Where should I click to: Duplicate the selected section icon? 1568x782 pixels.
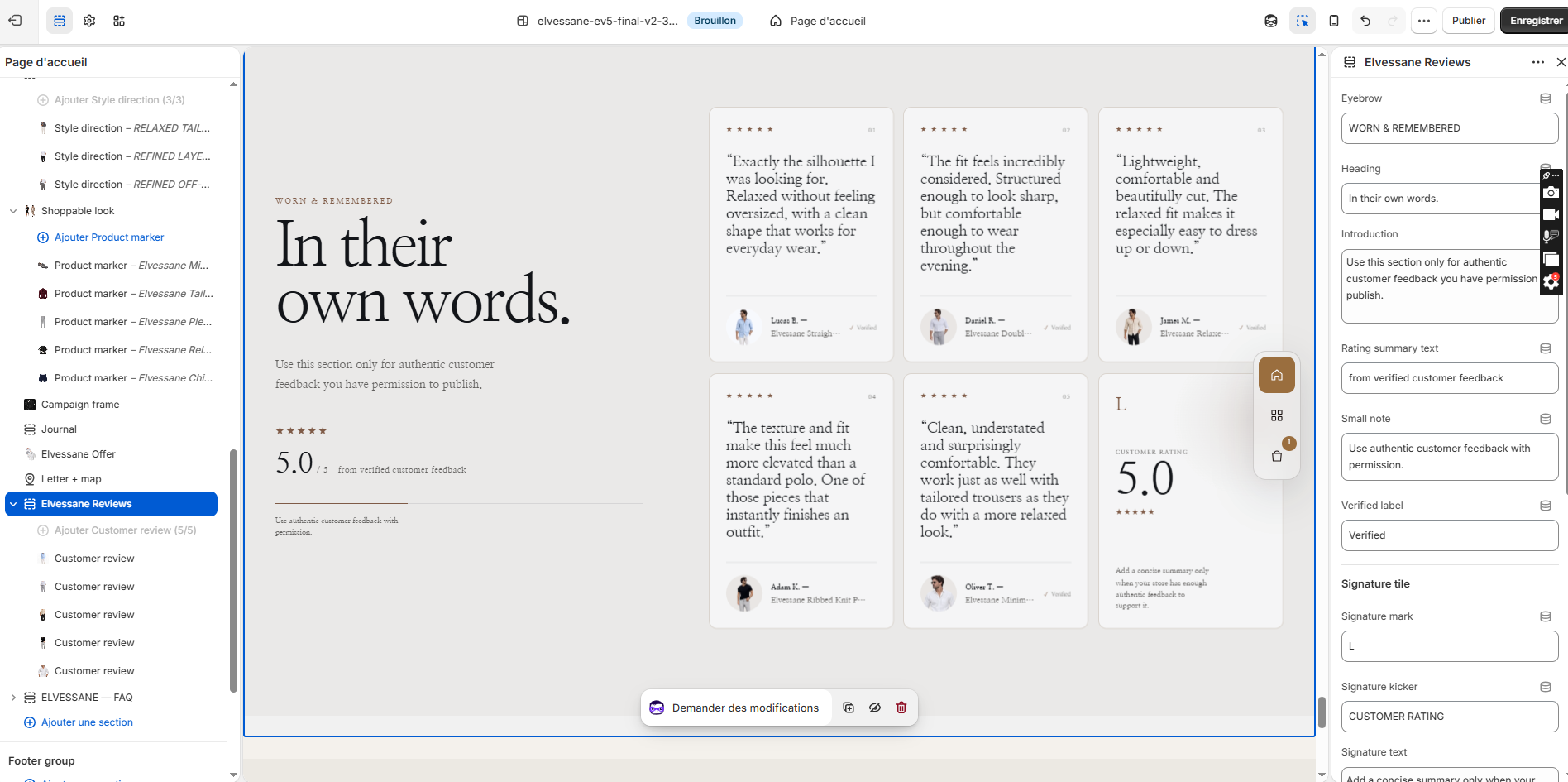[849, 708]
